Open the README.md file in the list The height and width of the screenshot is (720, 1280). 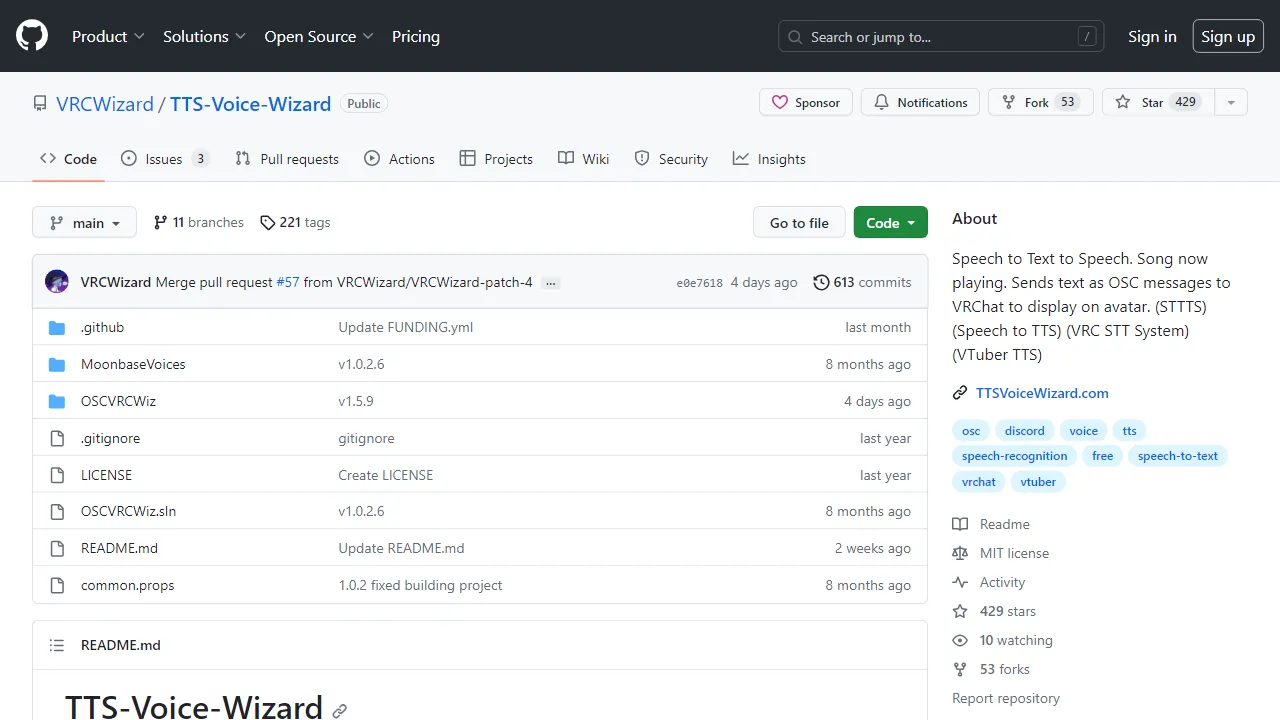(x=119, y=548)
